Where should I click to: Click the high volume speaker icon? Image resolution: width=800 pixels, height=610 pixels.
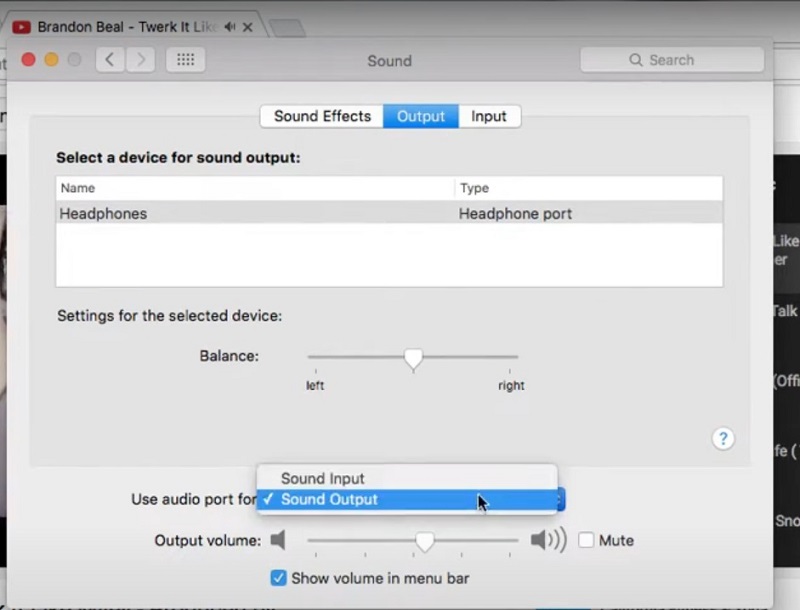pos(548,541)
